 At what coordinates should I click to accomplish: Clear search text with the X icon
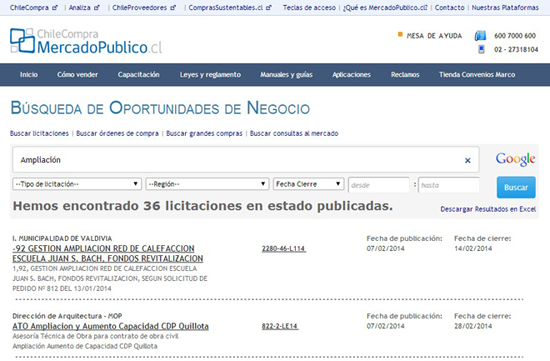pyautogui.click(x=468, y=160)
